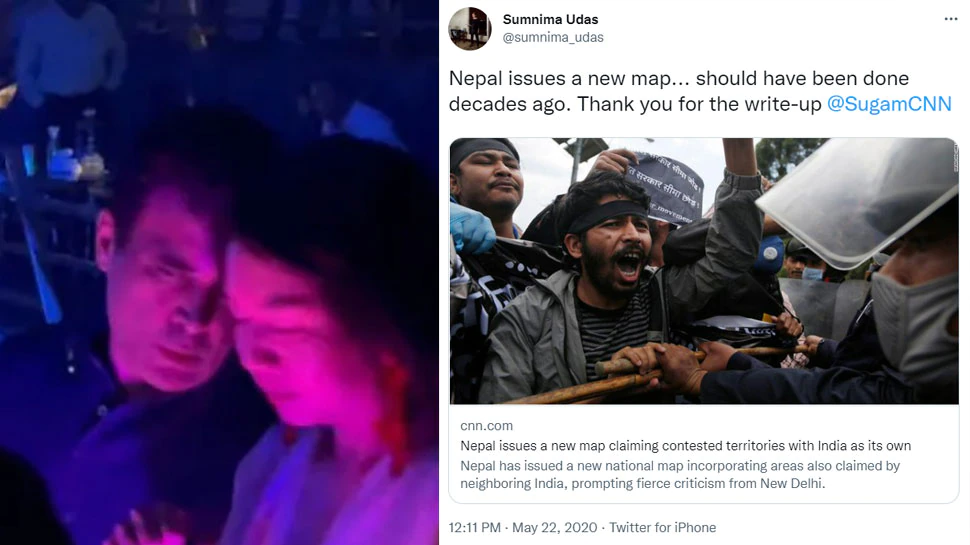
Task: Click the riot police shield in the photo
Action: click(857, 198)
